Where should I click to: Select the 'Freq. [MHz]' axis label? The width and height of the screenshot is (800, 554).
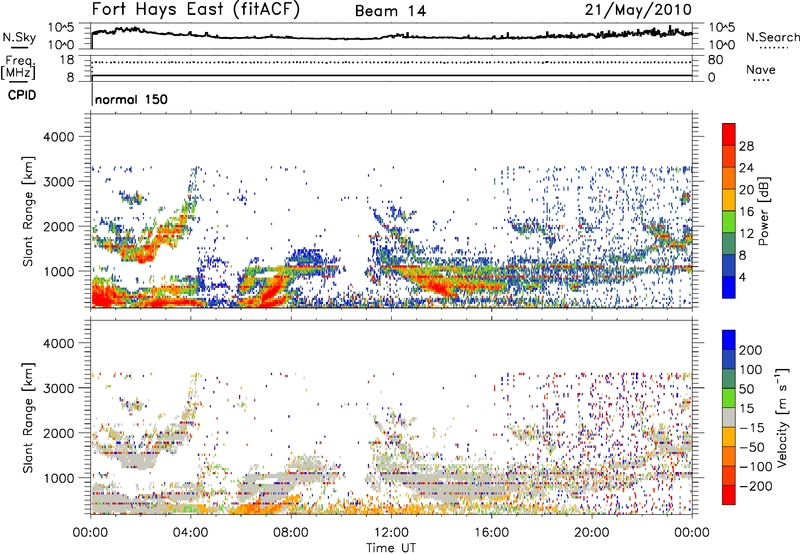(x=18, y=67)
